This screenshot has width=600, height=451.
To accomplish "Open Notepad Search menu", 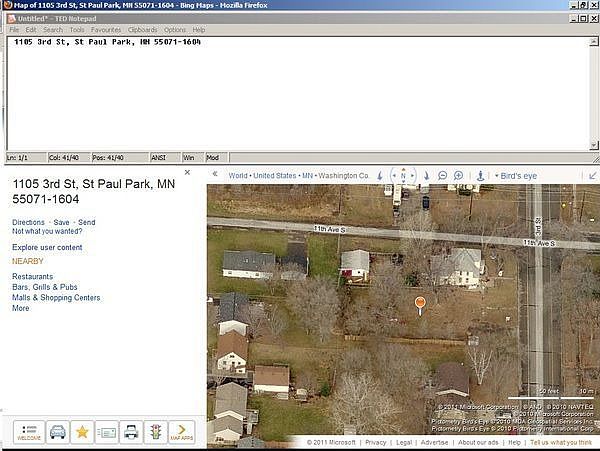I will click(x=53, y=30).
